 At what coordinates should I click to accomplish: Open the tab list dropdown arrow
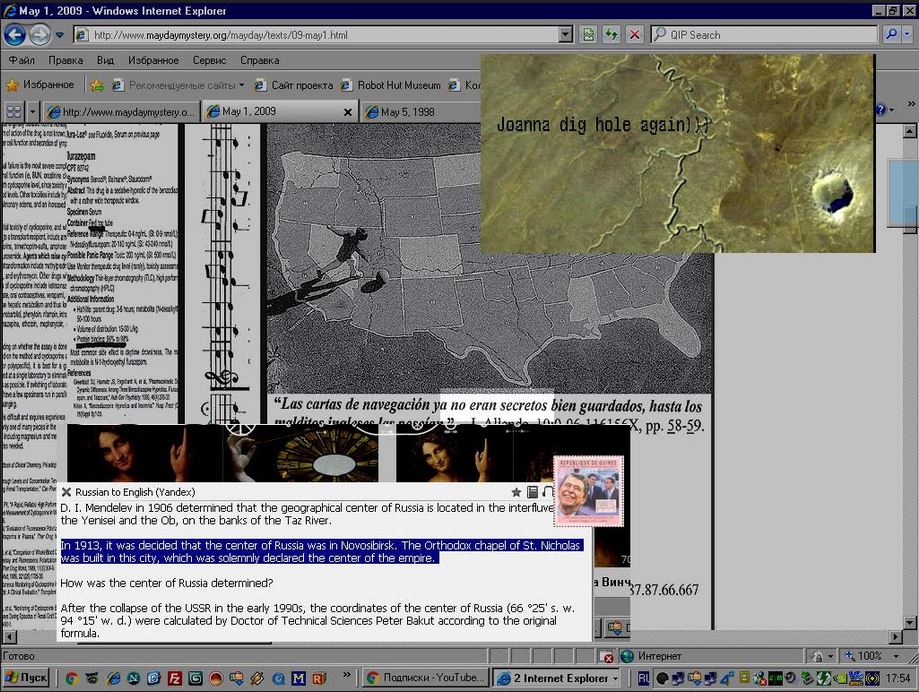(32, 111)
